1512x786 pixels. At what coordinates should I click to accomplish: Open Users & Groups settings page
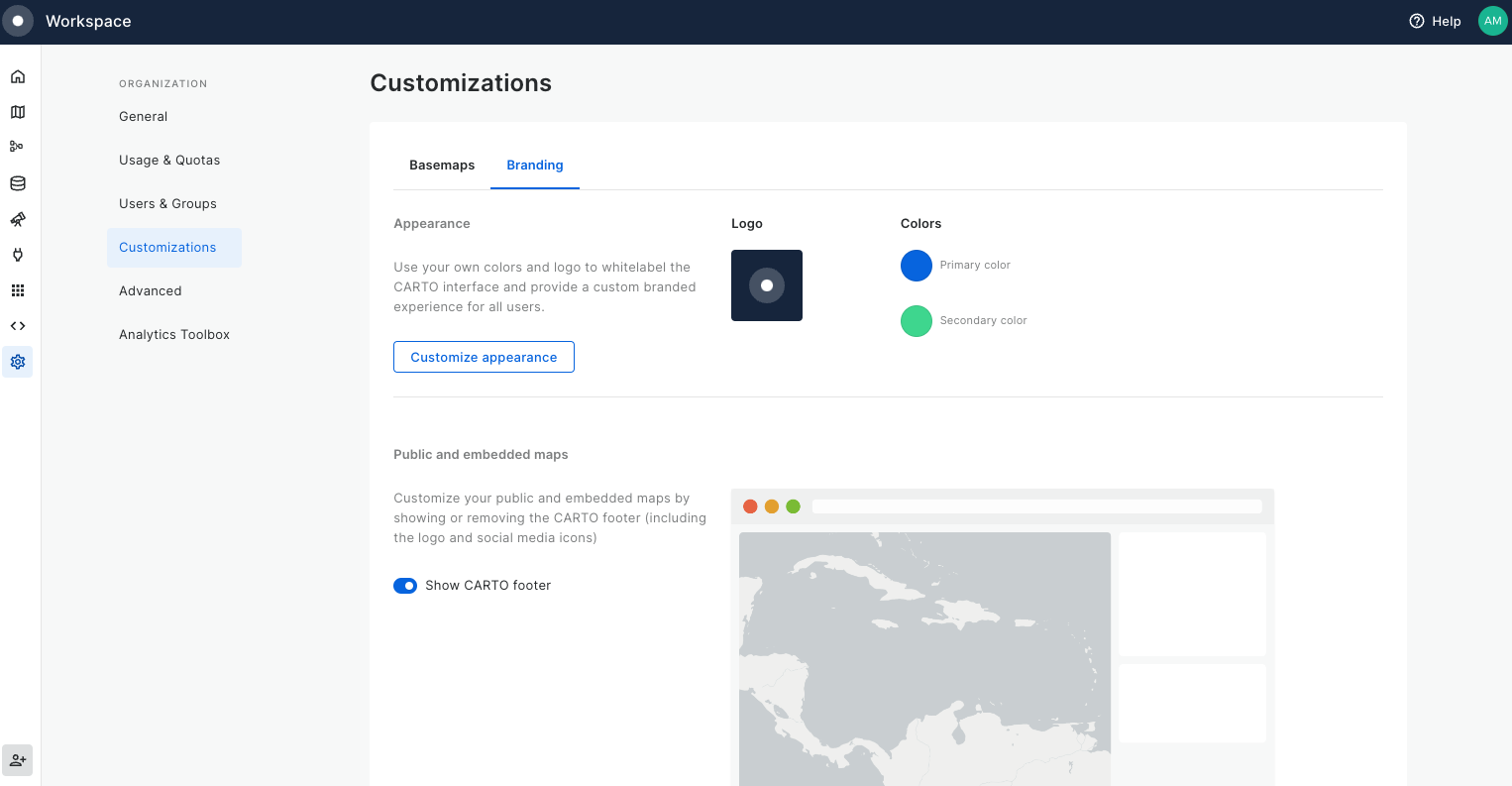click(167, 204)
